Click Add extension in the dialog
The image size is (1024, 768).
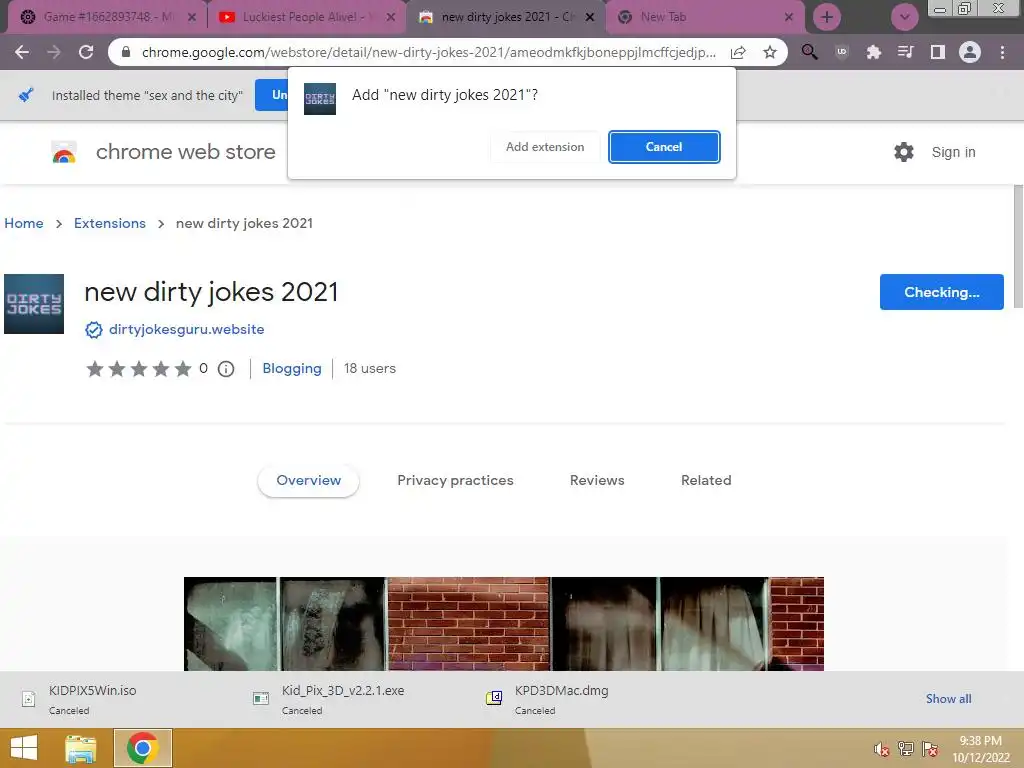pyautogui.click(x=545, y=147)
